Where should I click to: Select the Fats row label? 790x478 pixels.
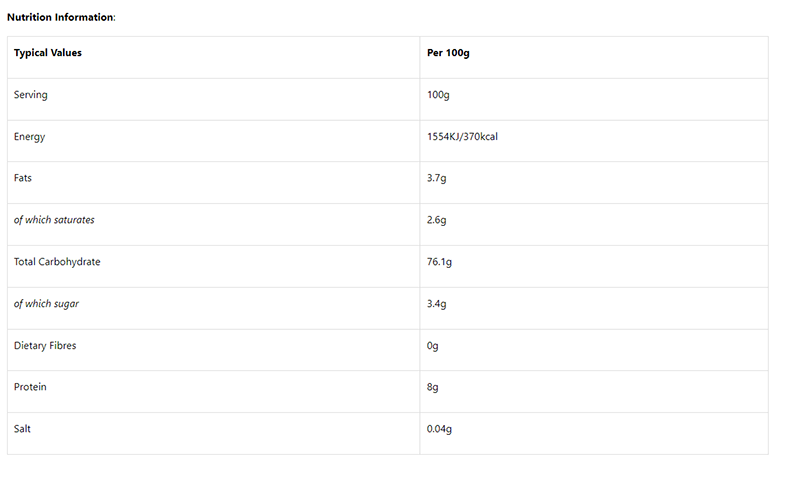23,178
